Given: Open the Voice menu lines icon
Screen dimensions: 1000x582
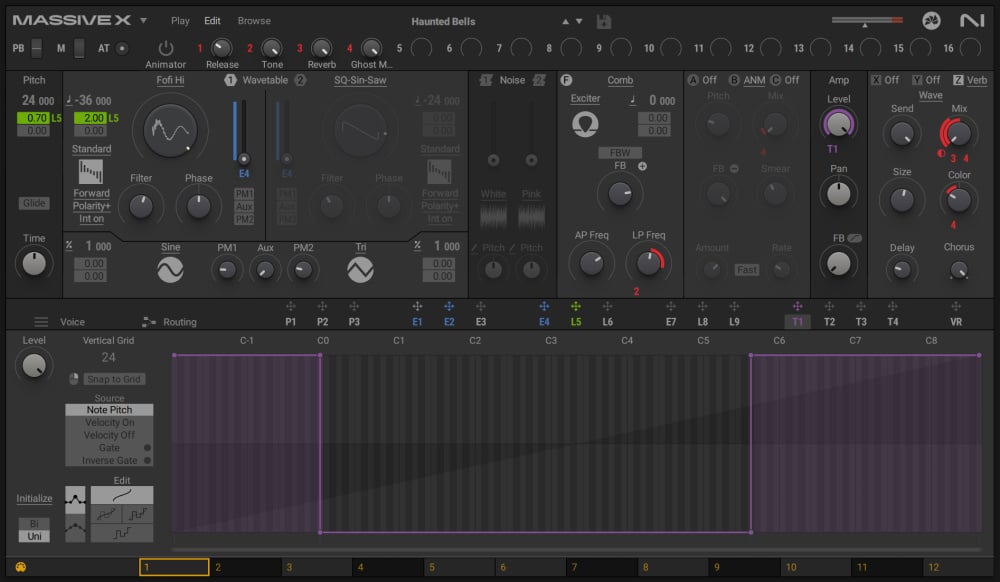Looking at the screenshot, I should 41,322.
